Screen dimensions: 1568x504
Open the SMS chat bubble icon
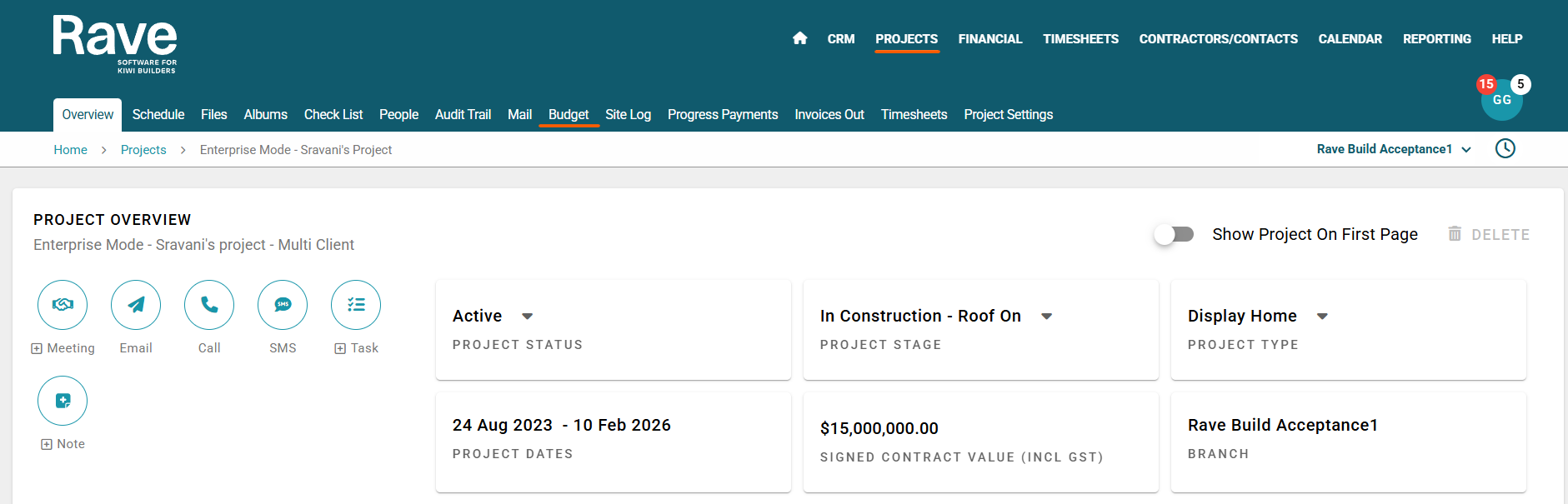283,305
